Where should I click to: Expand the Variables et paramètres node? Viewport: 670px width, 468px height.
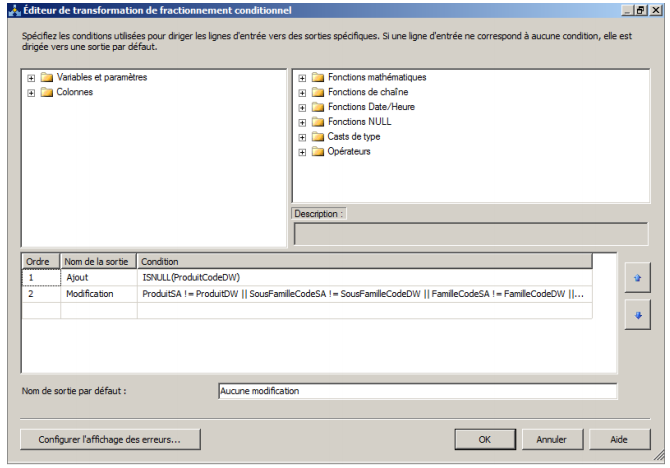pos(31,78)
